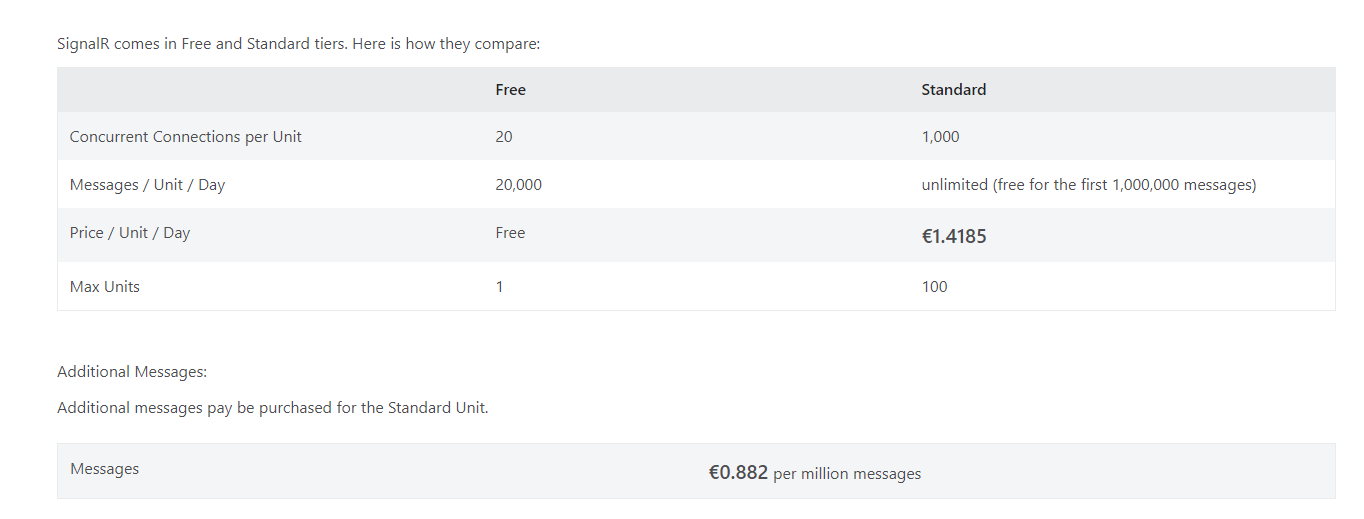Click the Standard tier's Max Units value 100

pos(934,287)
